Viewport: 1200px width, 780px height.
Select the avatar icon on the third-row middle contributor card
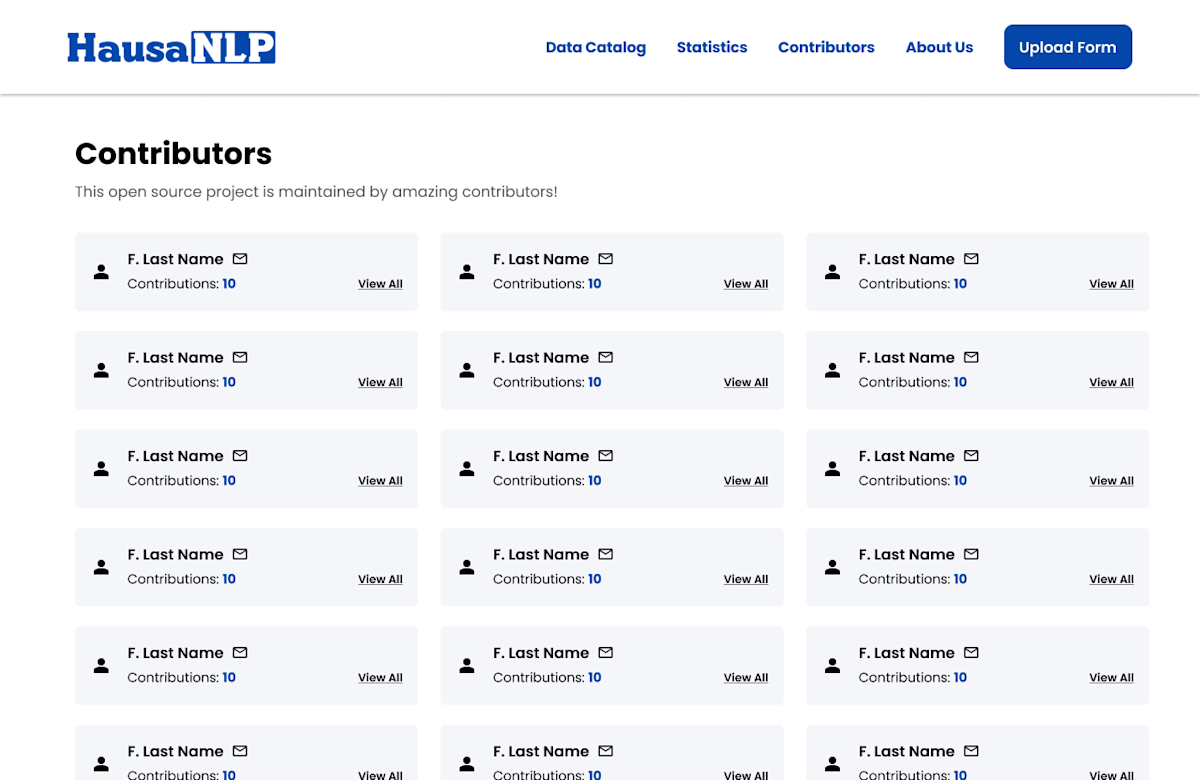(x=467, y=468)
